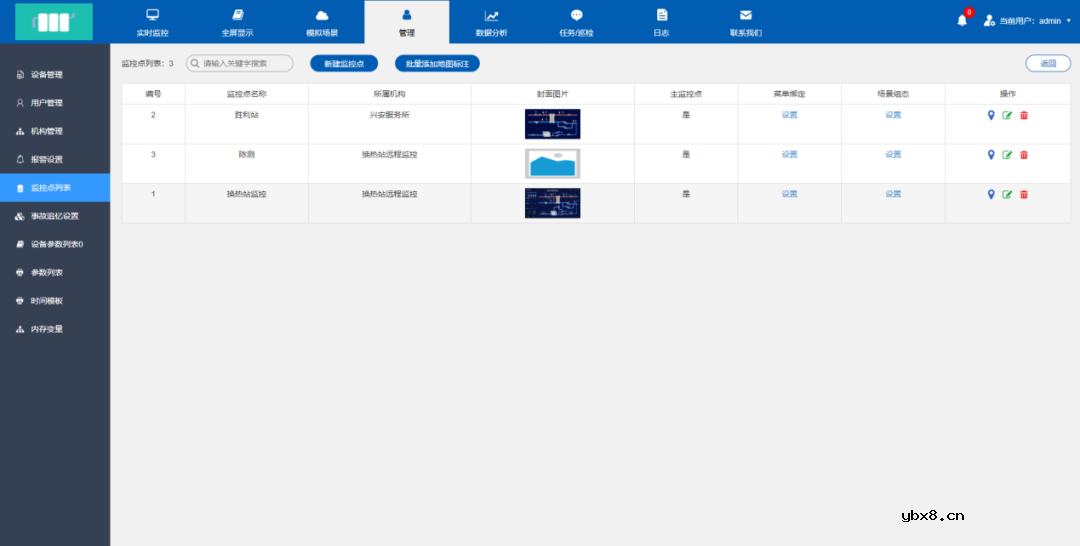This screenshot has width=1080, height=546.
Task: Open 事故追忆设置 in the sidebar
Action: pyautogui.click(x=54, y=216)
